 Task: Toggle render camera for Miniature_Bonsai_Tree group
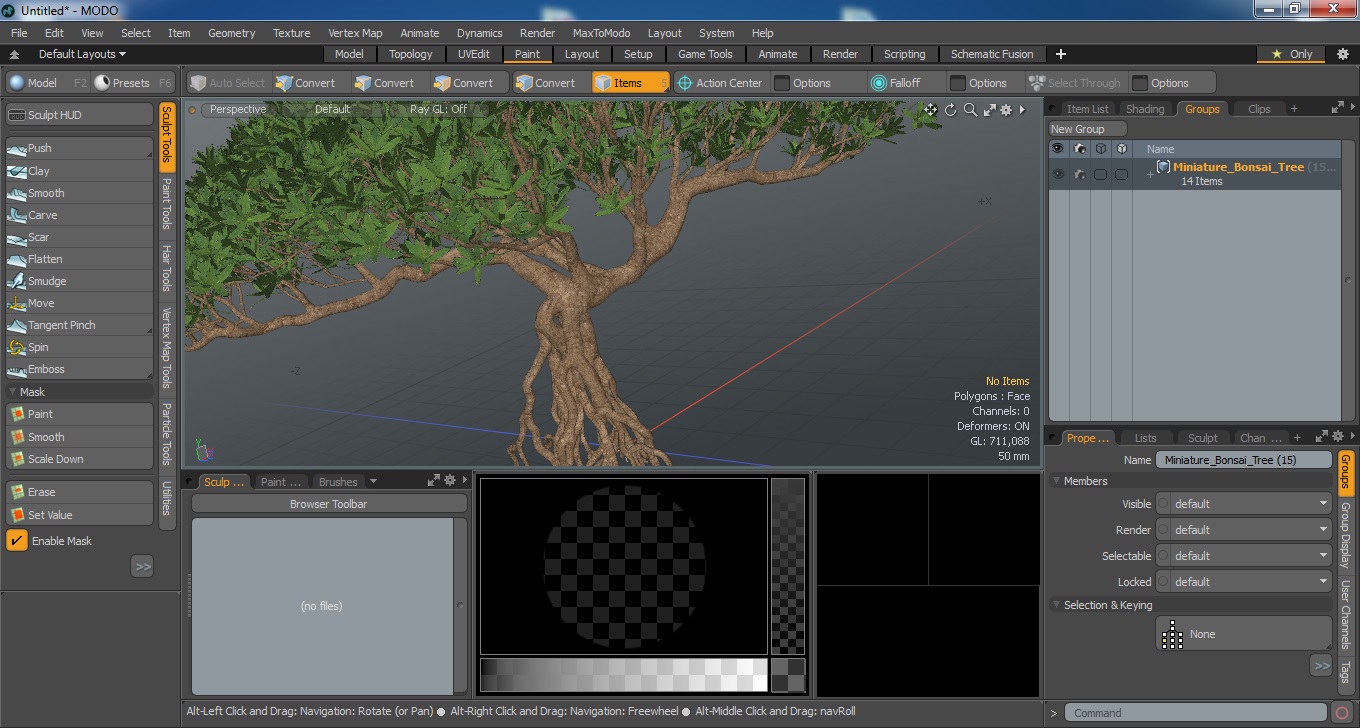click(1080, 174)
